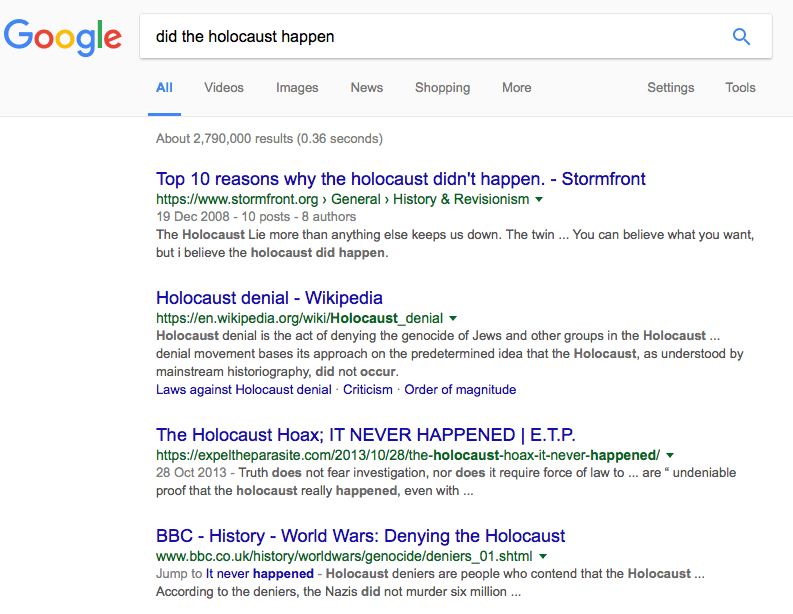793x614 pixels.
Task: Expand dropdown arrow beside en.wikipedia.org URL
Action: (453, 318)
